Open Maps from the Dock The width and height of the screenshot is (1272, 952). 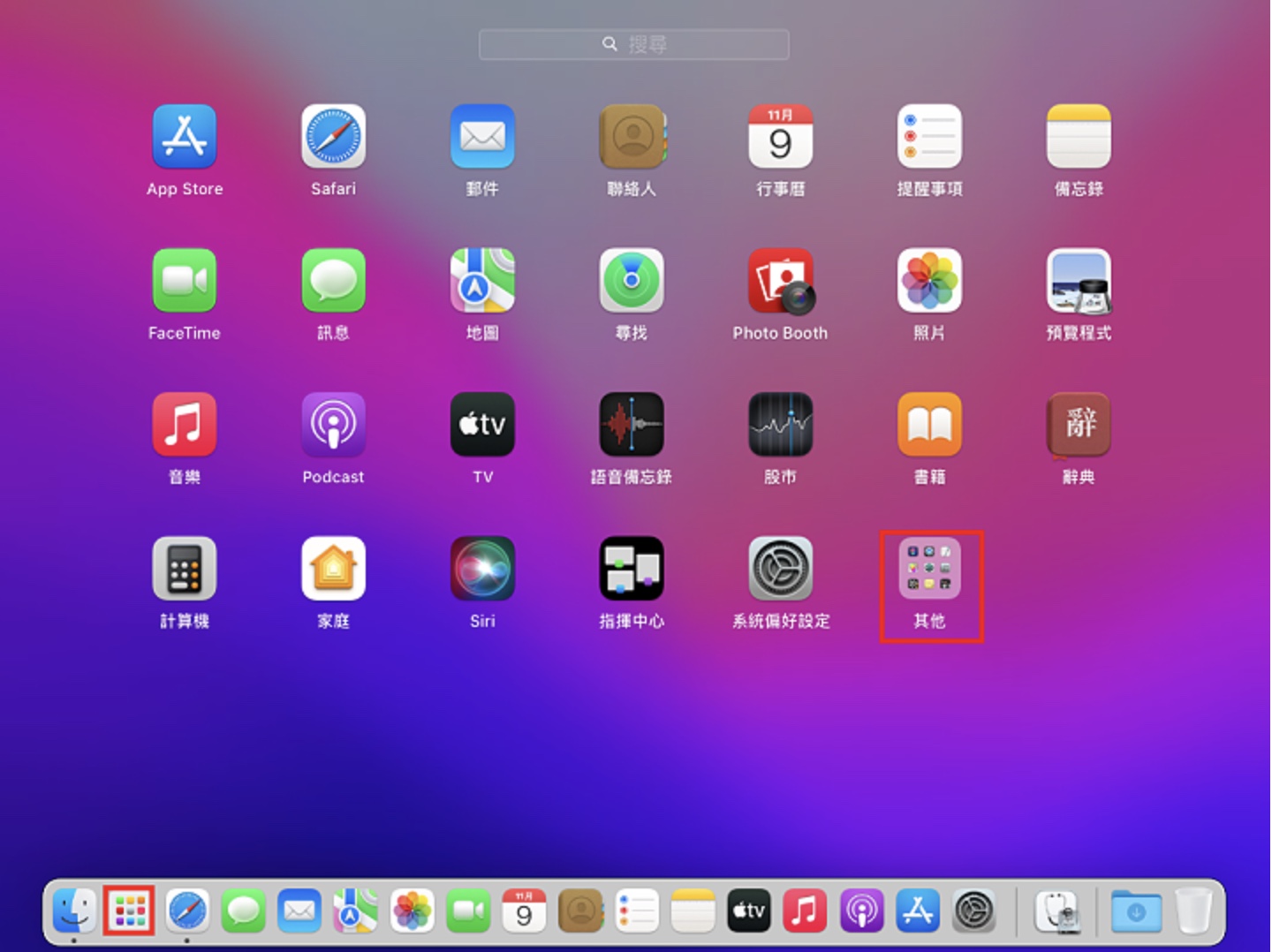(355, 910)
